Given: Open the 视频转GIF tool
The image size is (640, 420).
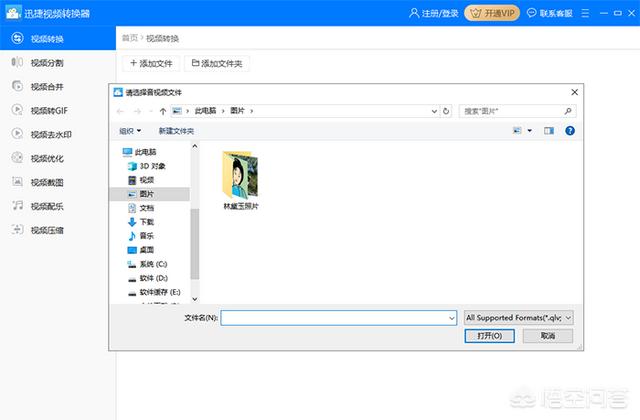Looking at the screenshot, I should [x=48, y=111].
